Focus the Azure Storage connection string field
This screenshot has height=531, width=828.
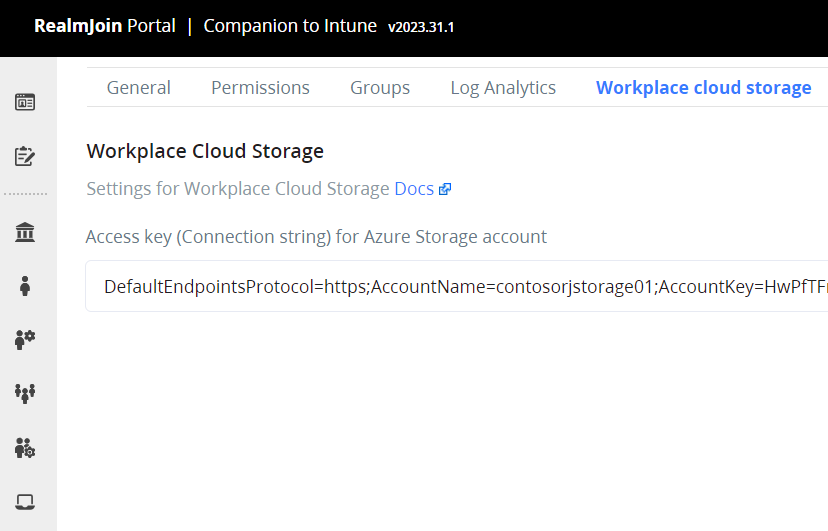click(460, 287)
